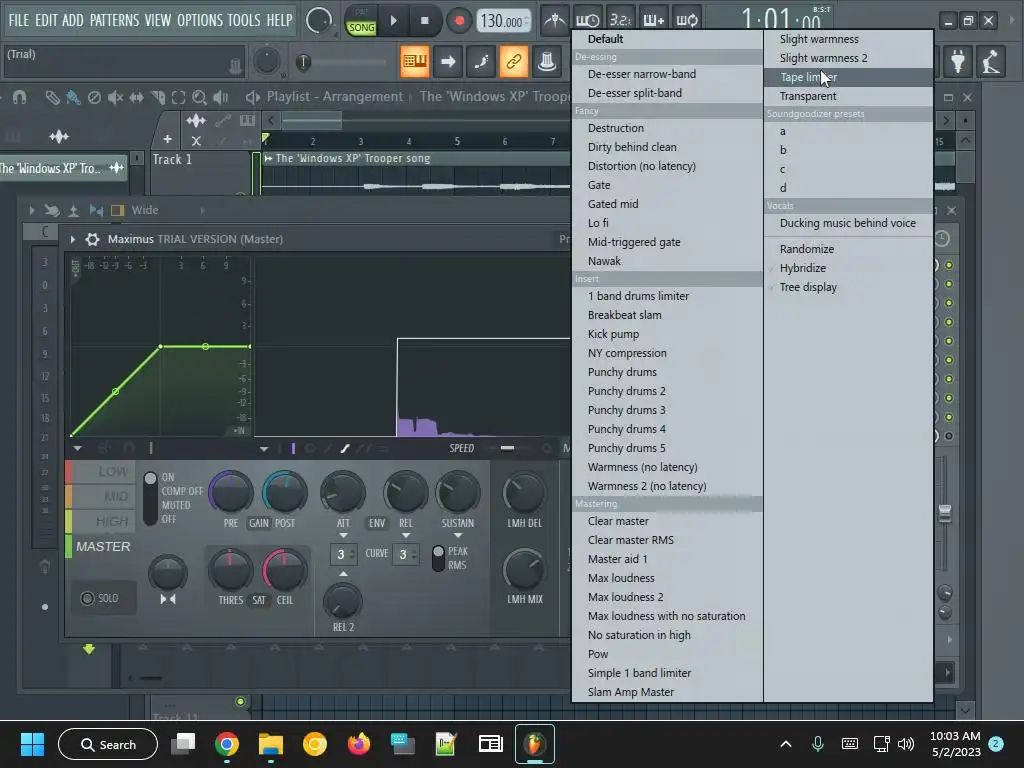The width and height of the screenshot is (1024, 768).
Task: Click the stop button in transport
Action: coord(424,21)
